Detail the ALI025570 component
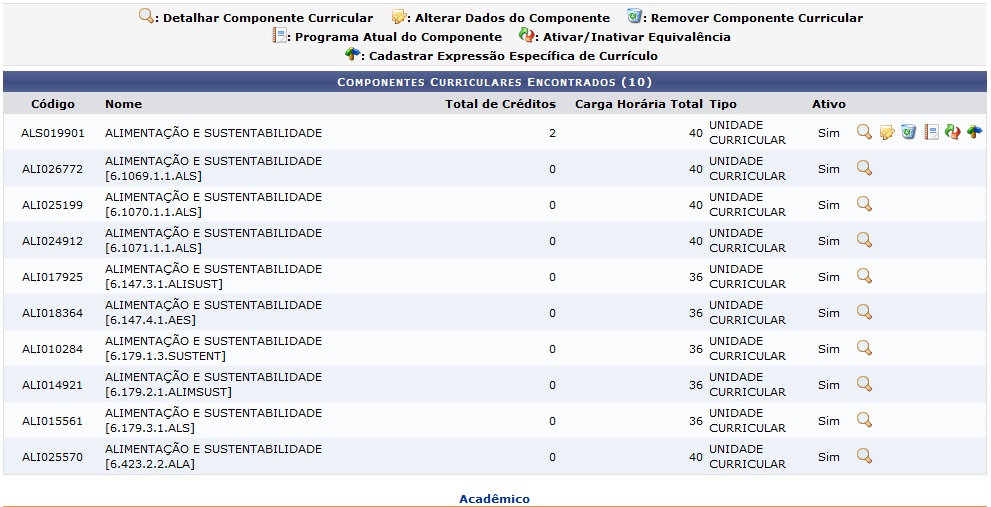 click(864, 456)
